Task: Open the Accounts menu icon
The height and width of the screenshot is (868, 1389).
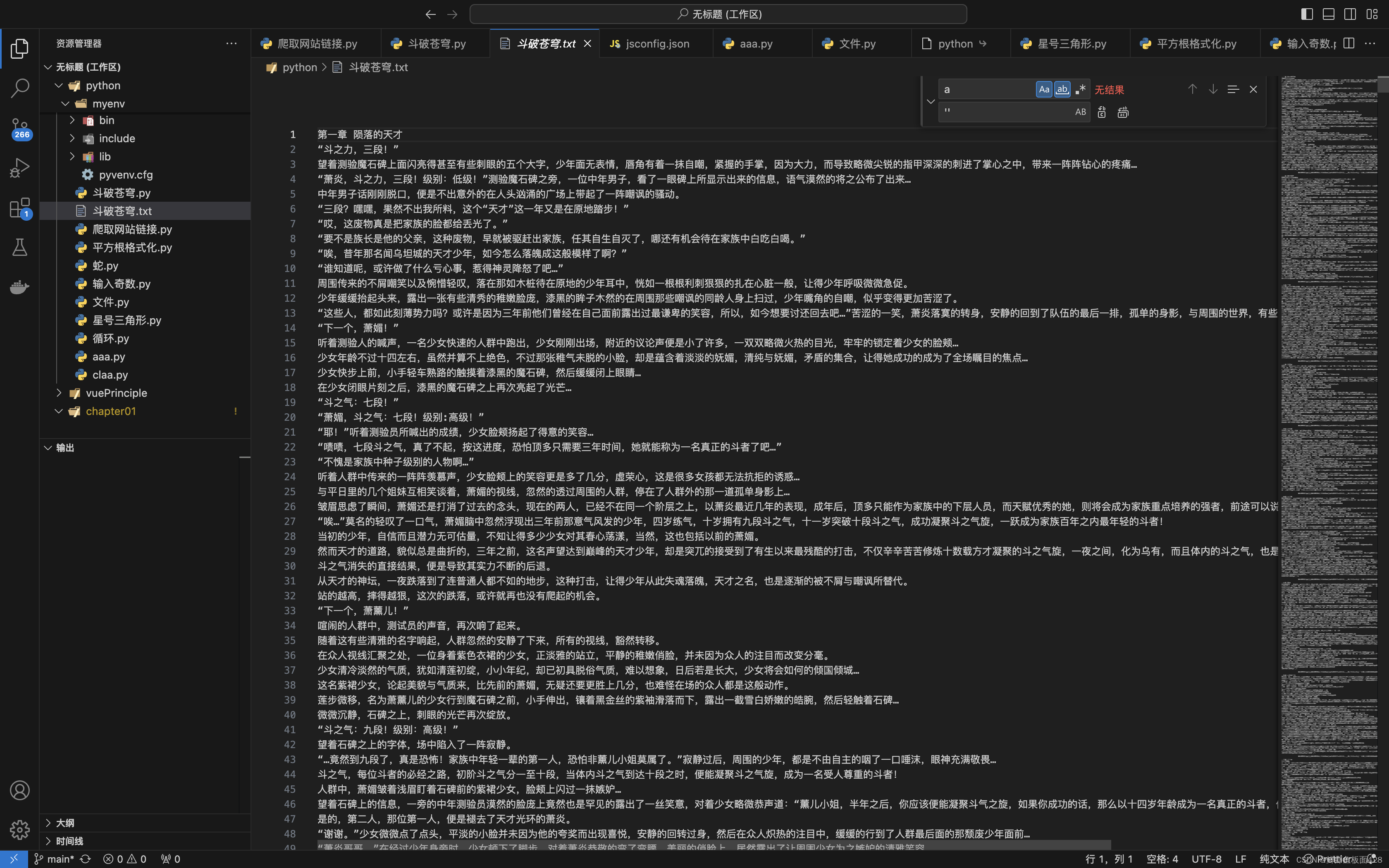Action: 19,790
